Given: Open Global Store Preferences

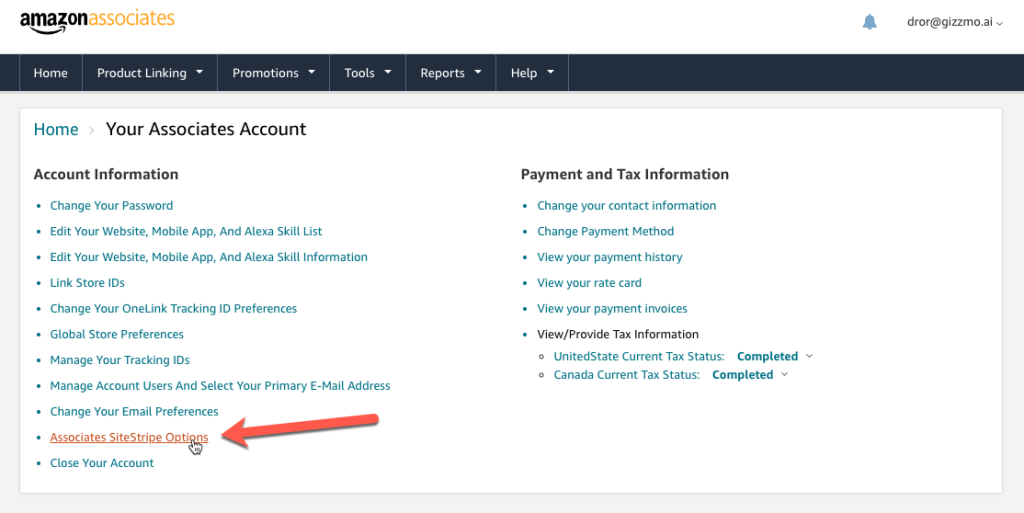Looking at the screenshot, I should 117,334.
